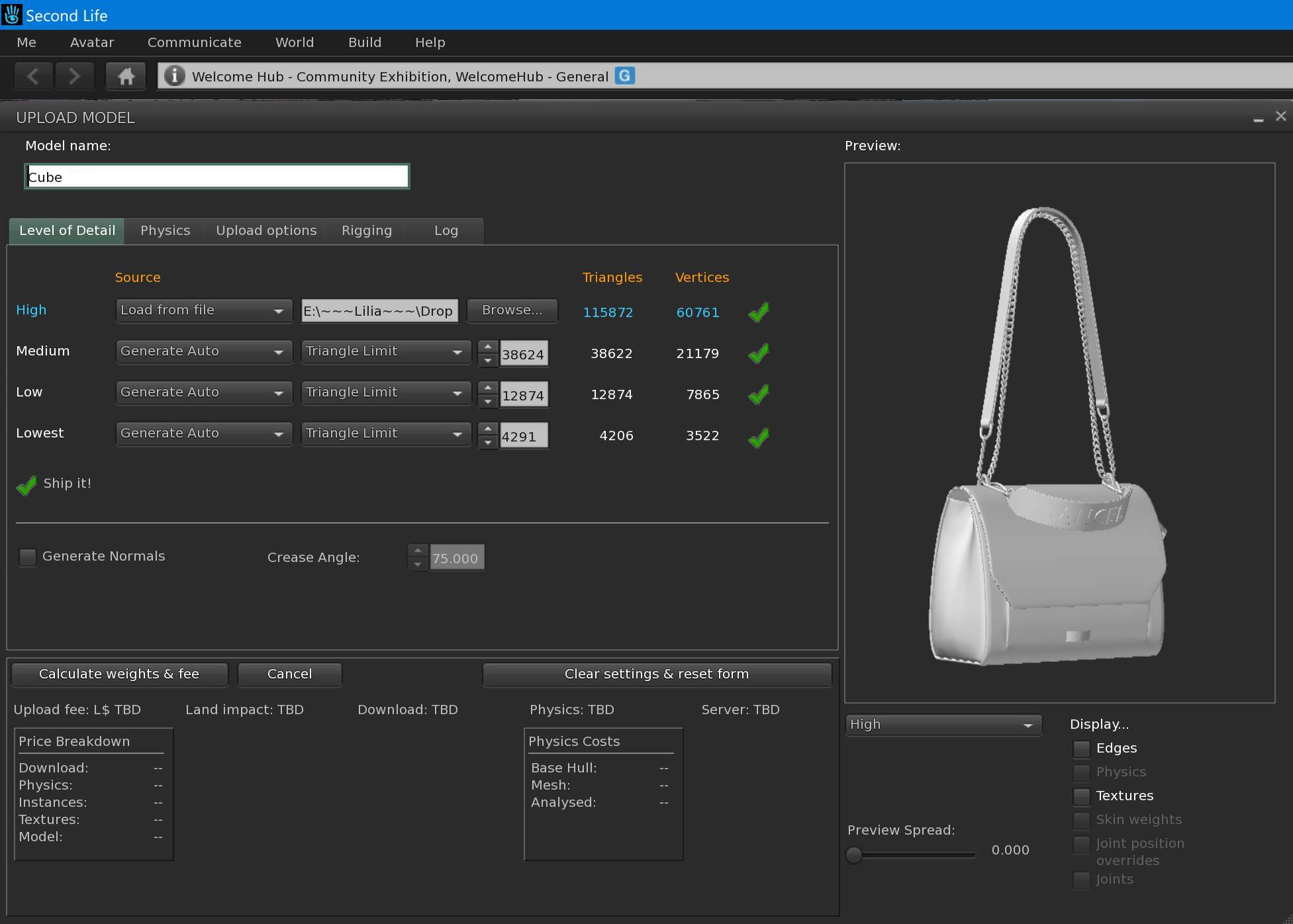Click Clear settings & reset form
Image resolution: width=1293 pixels, height=924 pixels.
pos(656,674)
